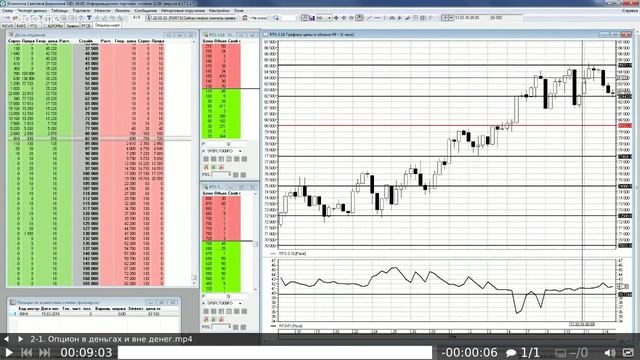Click the red price level label on chart axis
This screenshot has height=360, width=640.
(x=625, y=126)
